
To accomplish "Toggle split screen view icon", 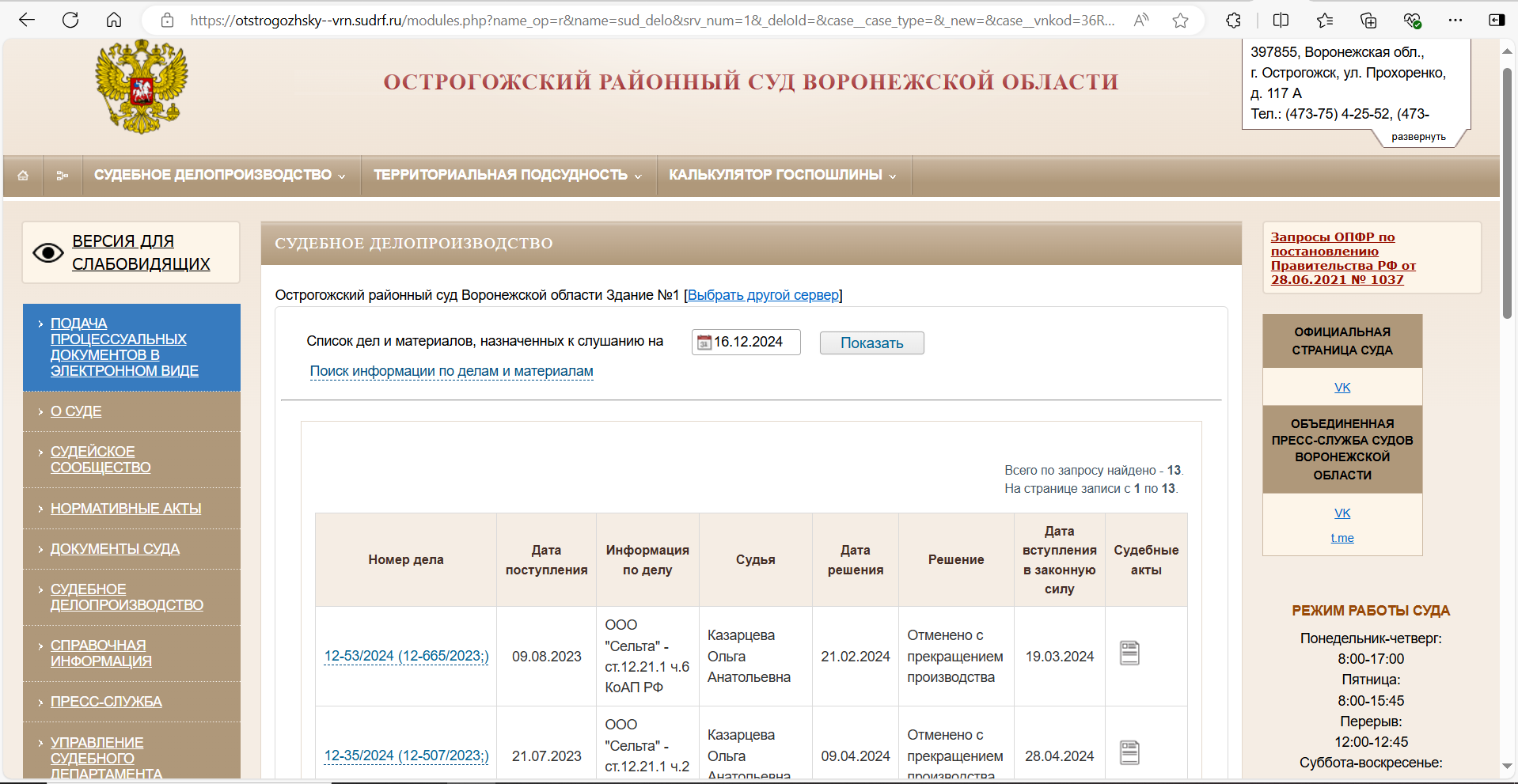I will click(1281, 21).
